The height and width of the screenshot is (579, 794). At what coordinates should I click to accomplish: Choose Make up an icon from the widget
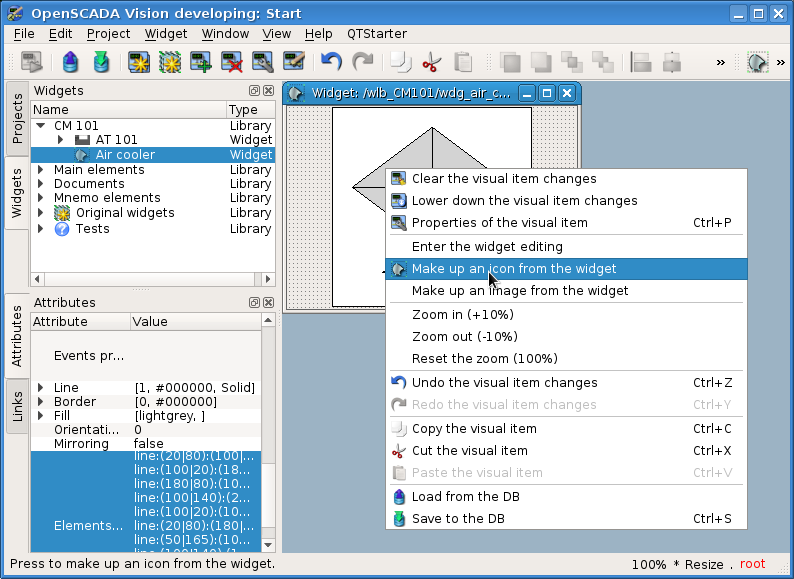566,268
